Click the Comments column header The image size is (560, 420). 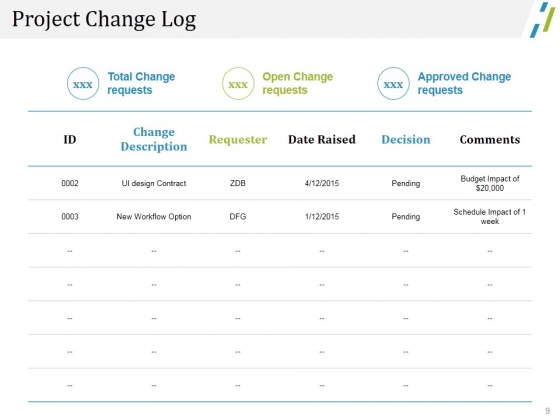pos(490,139)
